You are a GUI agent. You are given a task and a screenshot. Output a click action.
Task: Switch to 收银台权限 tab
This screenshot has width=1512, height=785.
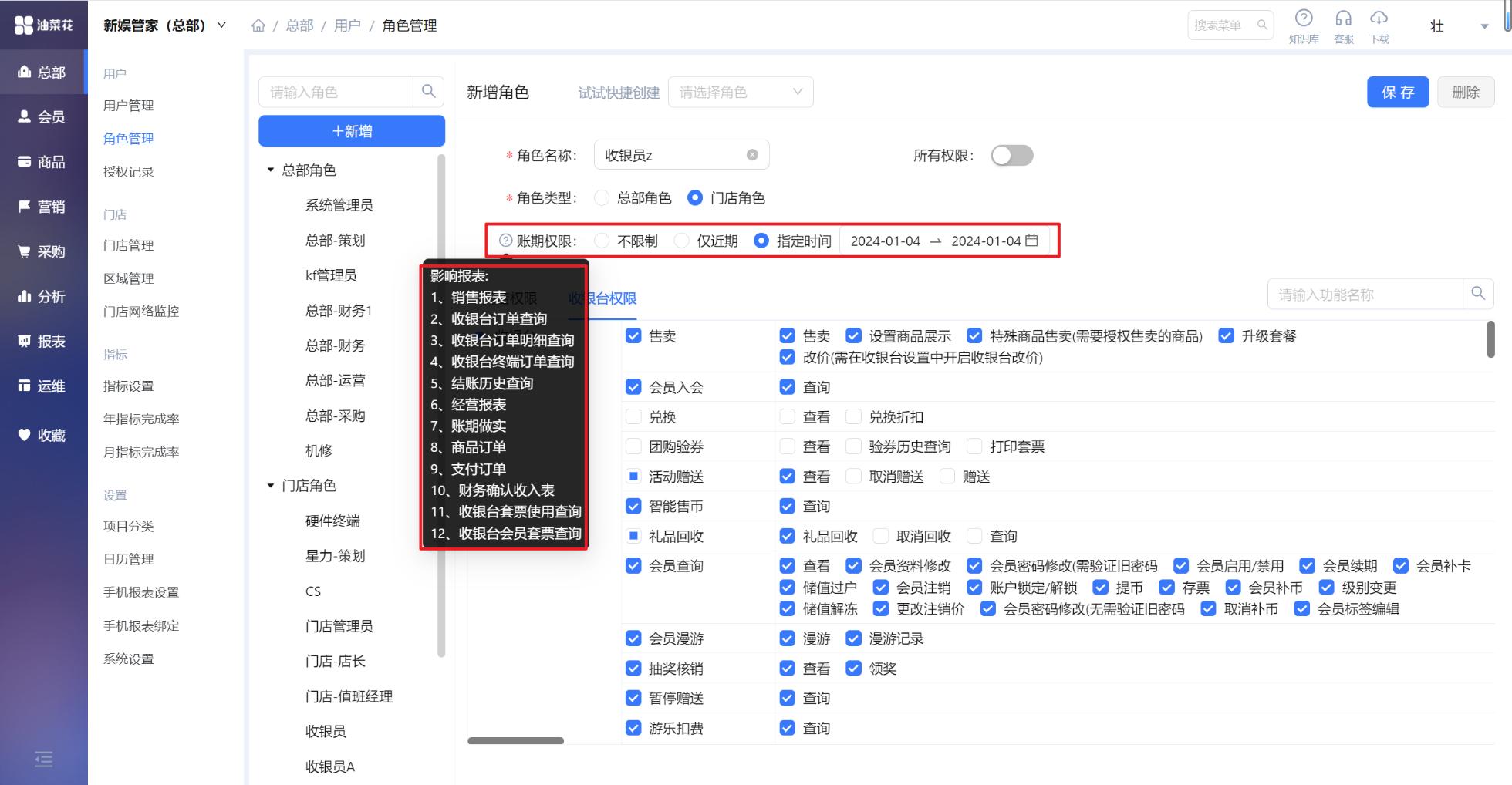602,298
